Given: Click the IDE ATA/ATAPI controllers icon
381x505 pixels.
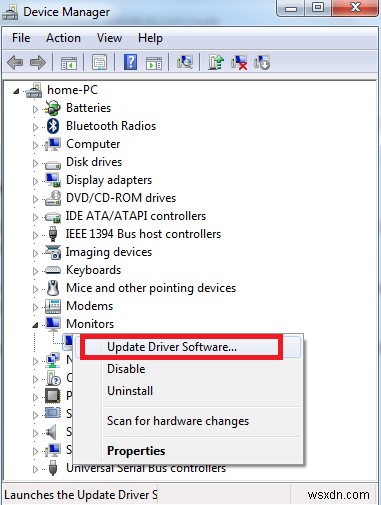Looking at the screenshot, I should pos(53,217).
